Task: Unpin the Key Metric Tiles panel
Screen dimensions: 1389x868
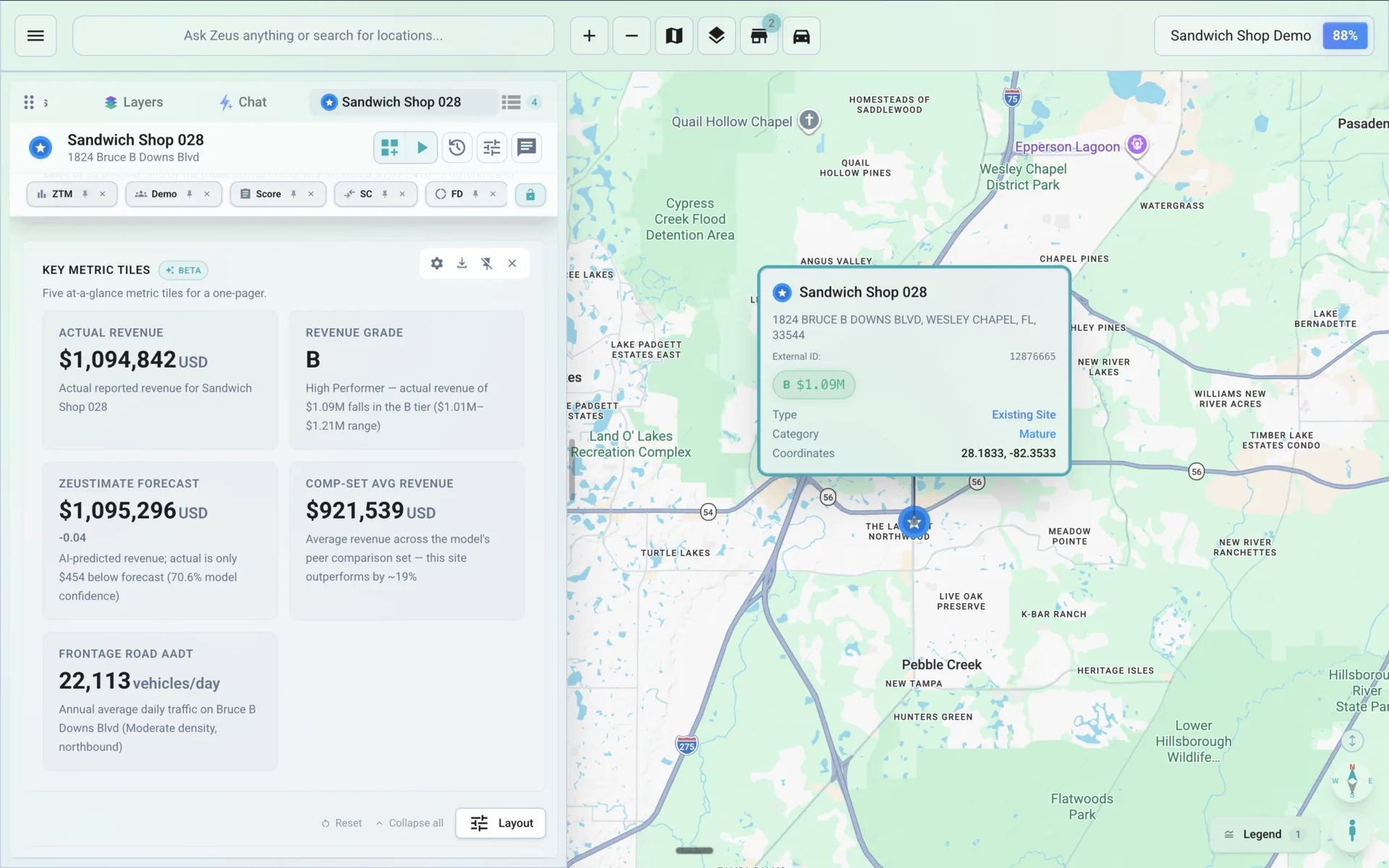Action: point(487,263)
